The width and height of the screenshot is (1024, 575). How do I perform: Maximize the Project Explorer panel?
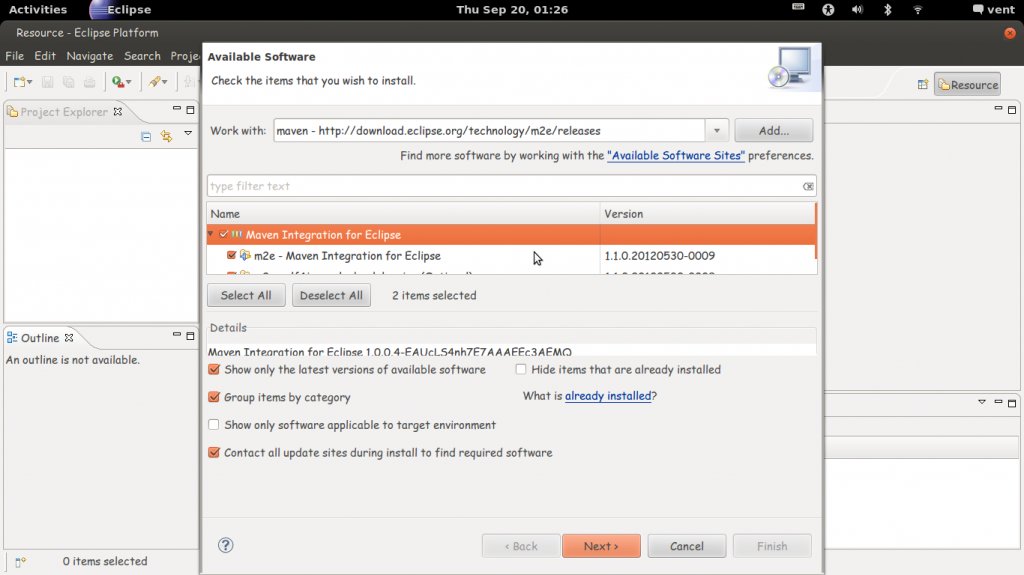coord(190,110)
